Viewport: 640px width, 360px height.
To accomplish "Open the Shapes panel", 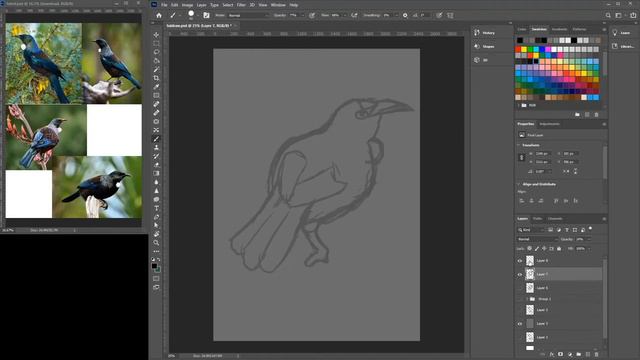I will 485,47.
